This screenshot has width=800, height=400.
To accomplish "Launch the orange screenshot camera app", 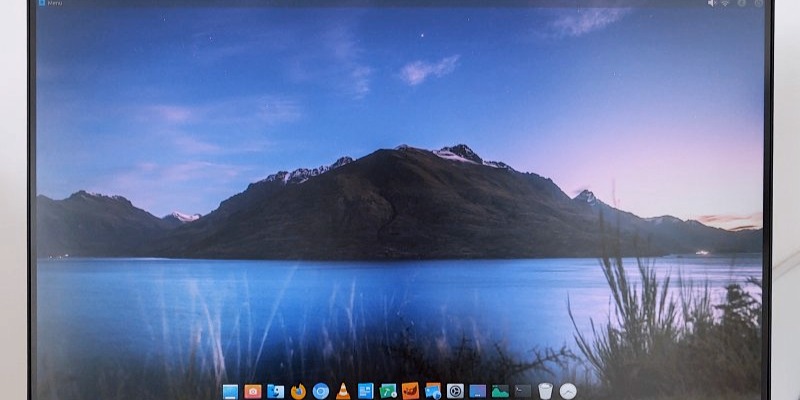I will 253,391.
